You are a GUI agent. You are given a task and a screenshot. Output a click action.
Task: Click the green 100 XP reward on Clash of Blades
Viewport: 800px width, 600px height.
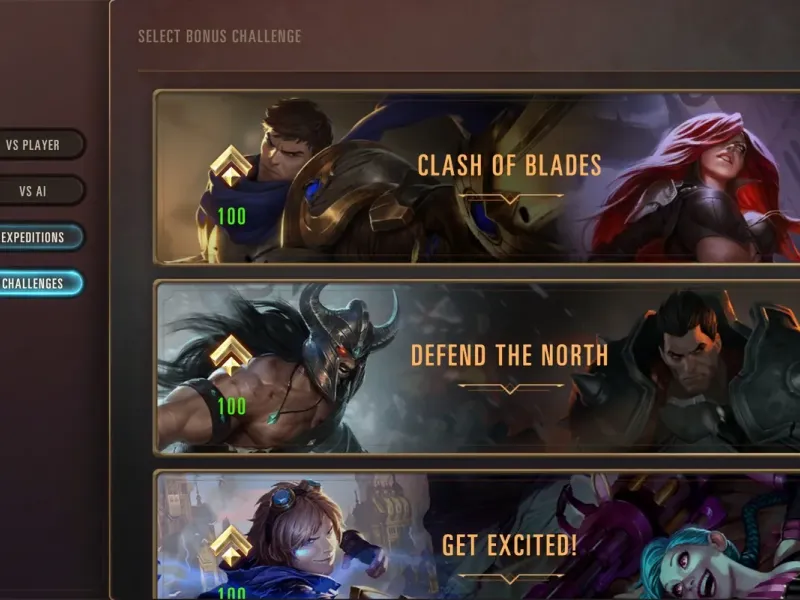tap(232, 216)
